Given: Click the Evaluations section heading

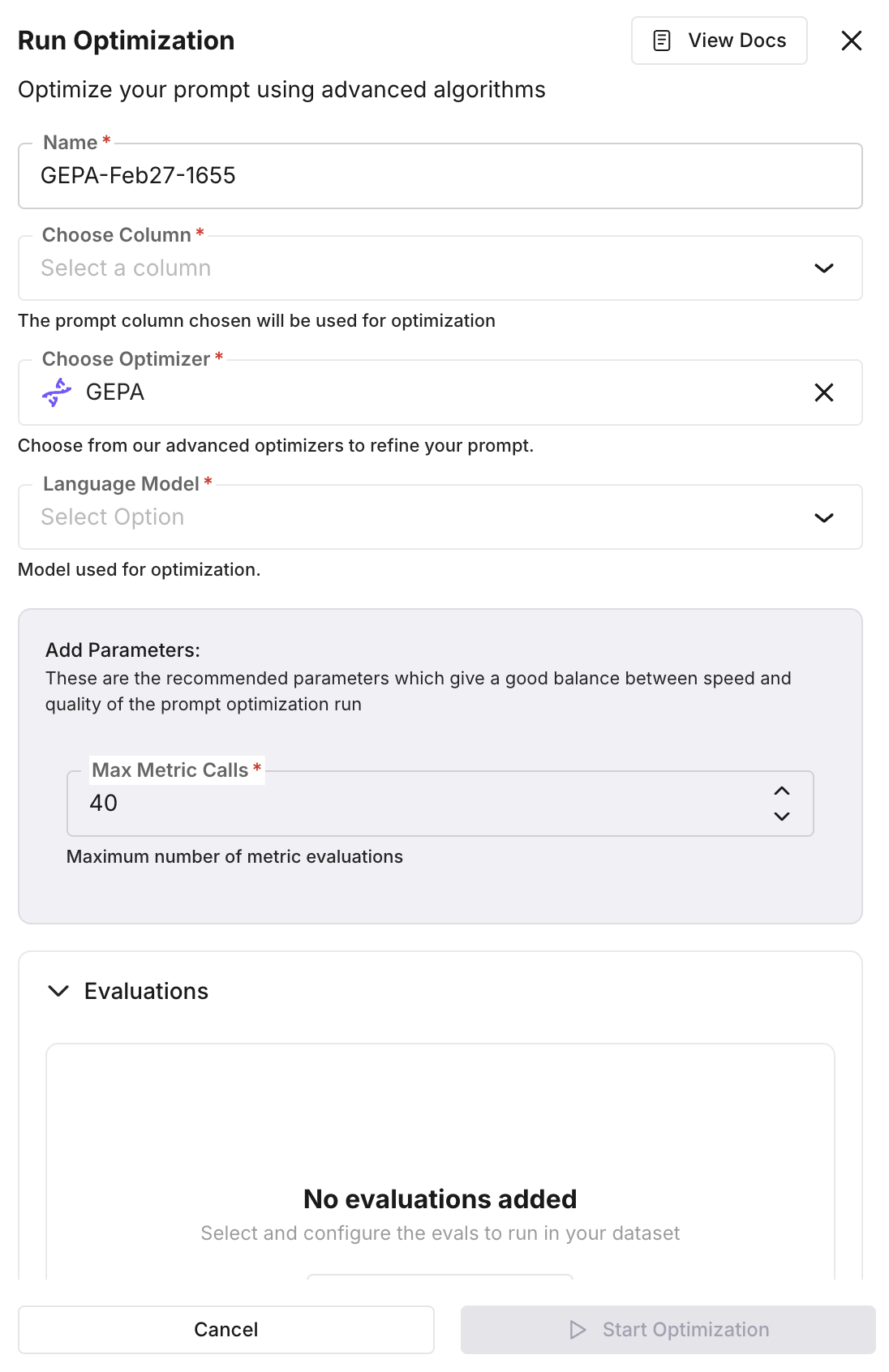Looking at the screenshot, I should [146, 991].
